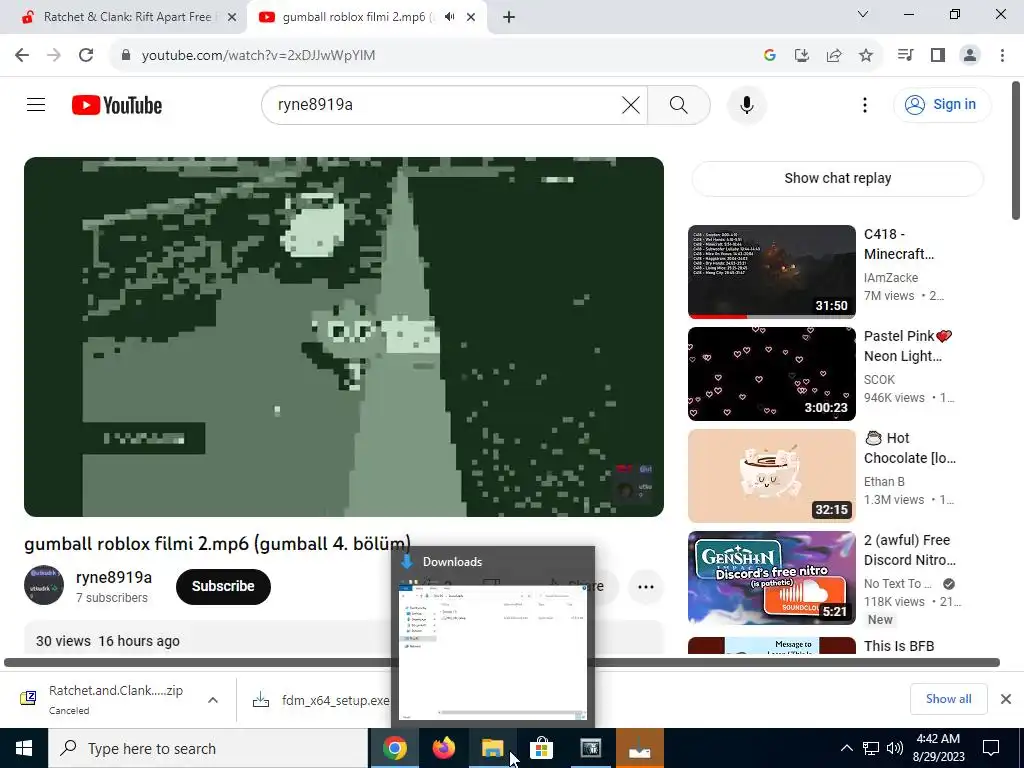Select Downloads window preview thumbnail
Viewport: 1024px width, 768px height.
point(493,652)
